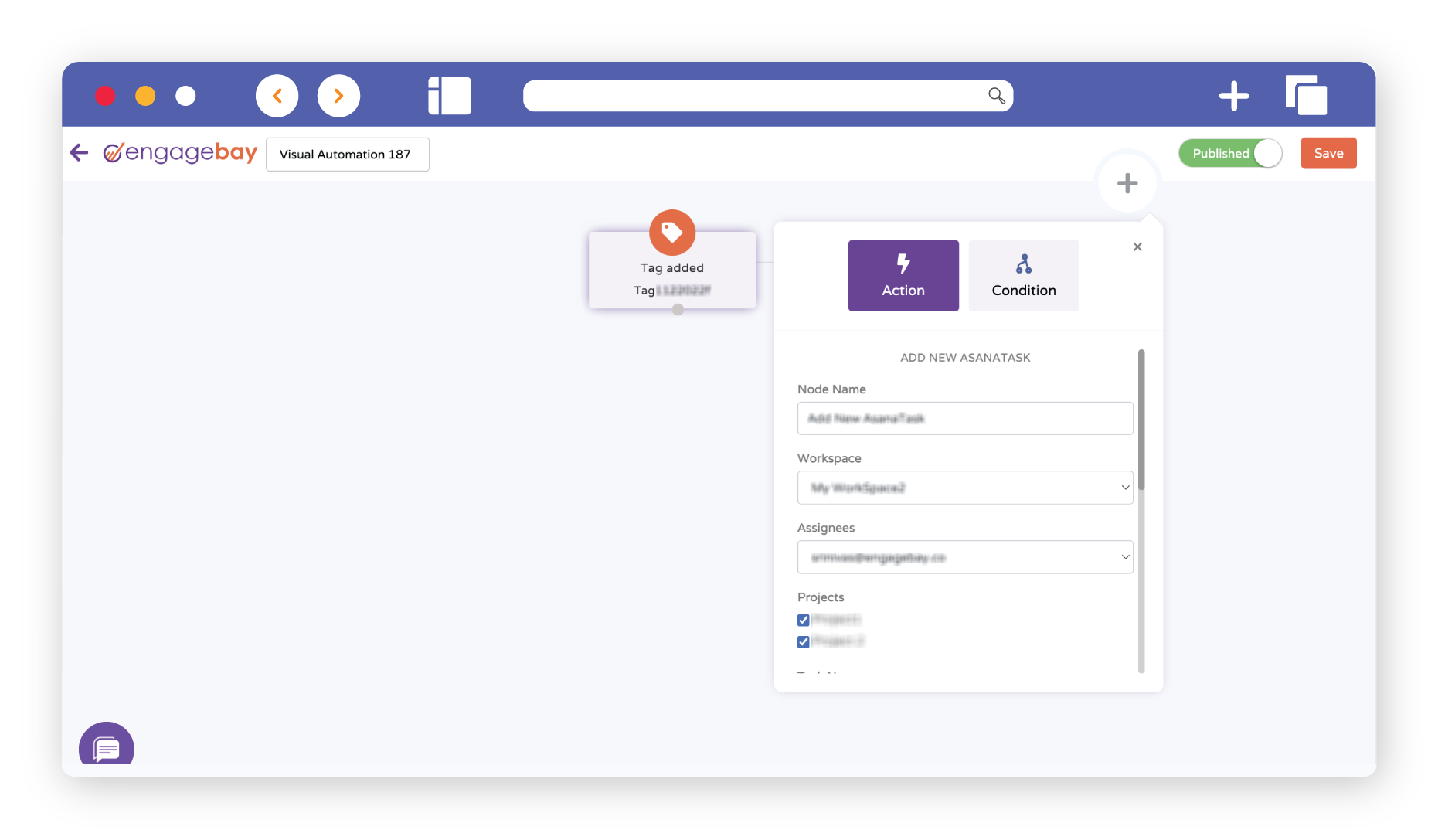Image resolution: width=1438 pixels, height=840 pixels.
Task: Open the sidebar panel icon
Action: [x=449, y=96]
